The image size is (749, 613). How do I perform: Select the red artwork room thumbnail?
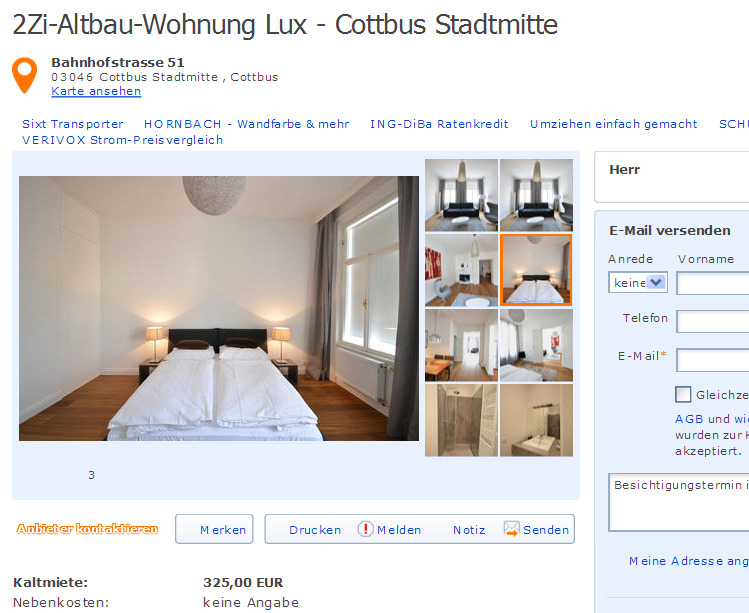pos(461,270)
